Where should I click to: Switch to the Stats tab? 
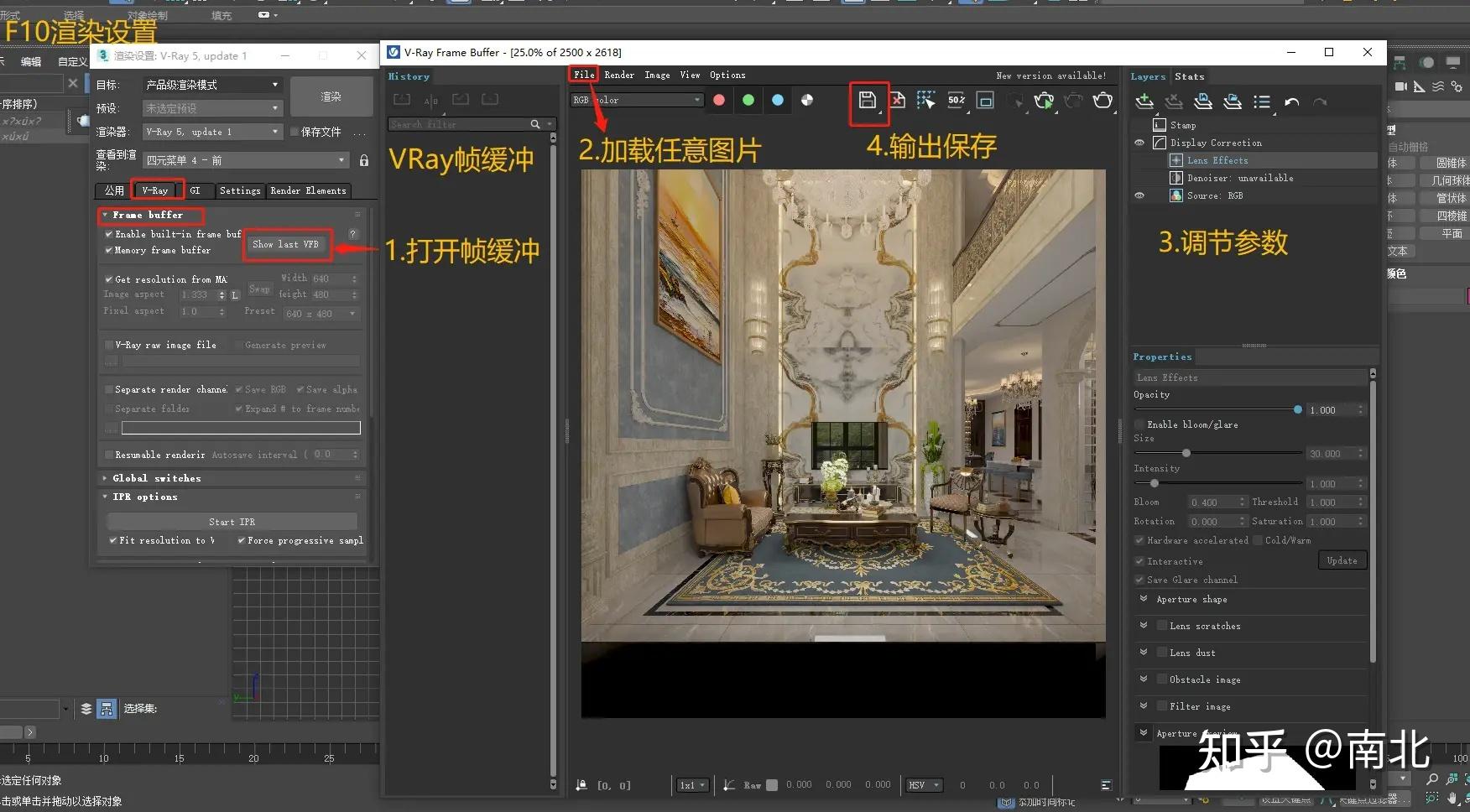pyautogui.click(x=1190, y=75)
